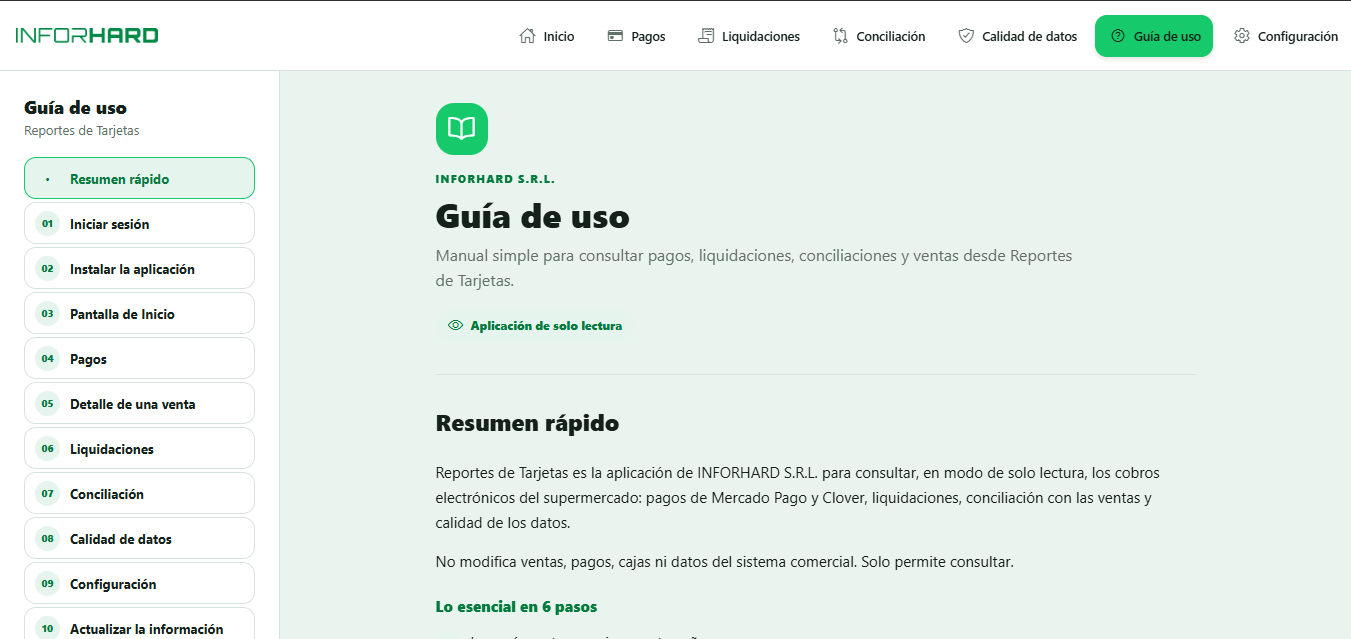Open the Iniciar sesión section

pos(139,223)
